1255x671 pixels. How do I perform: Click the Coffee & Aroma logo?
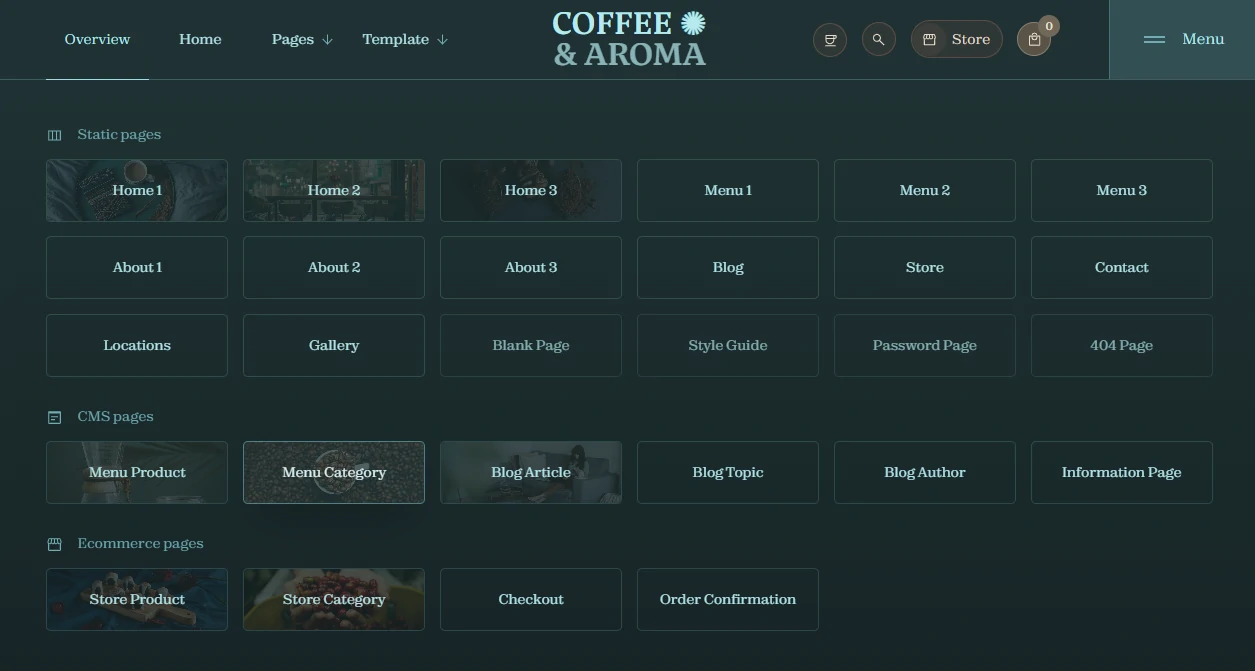(x=629, y=39)
